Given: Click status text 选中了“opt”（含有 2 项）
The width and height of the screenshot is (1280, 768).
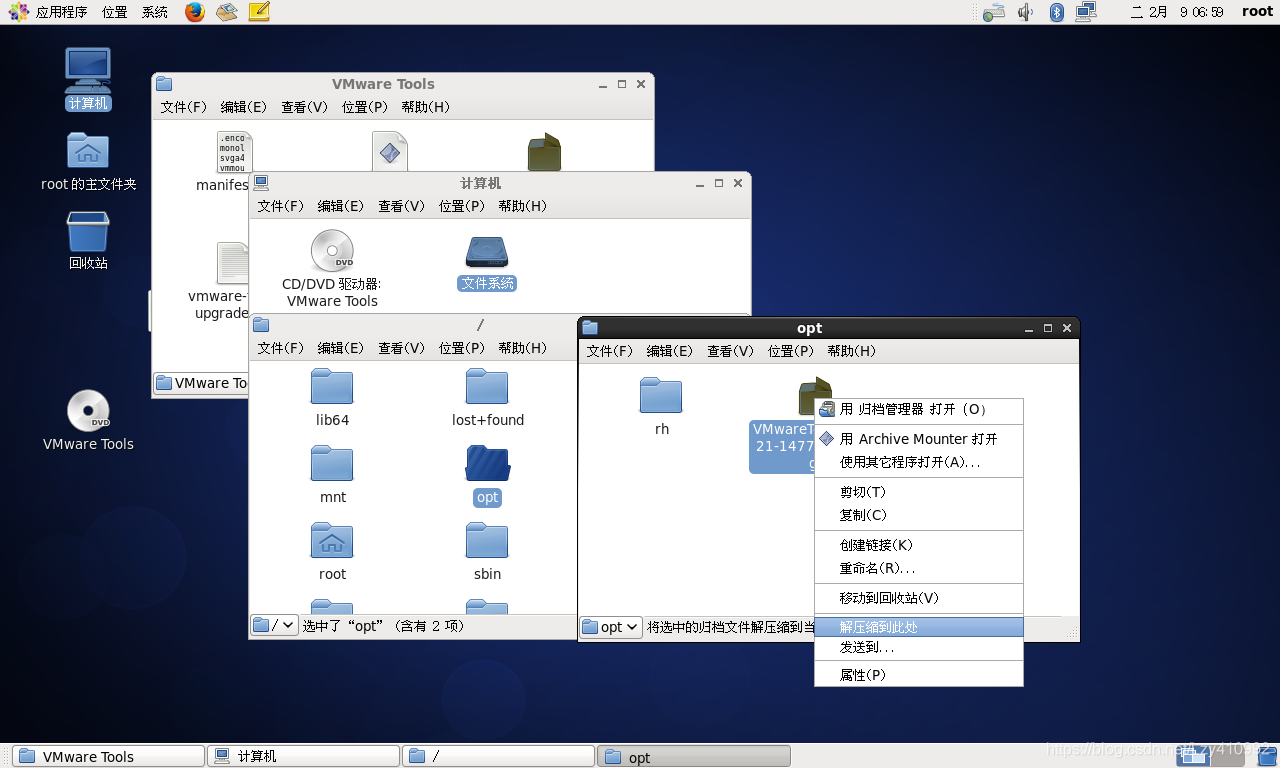Looking at the screenshot, I should click(x=384, y=626).
